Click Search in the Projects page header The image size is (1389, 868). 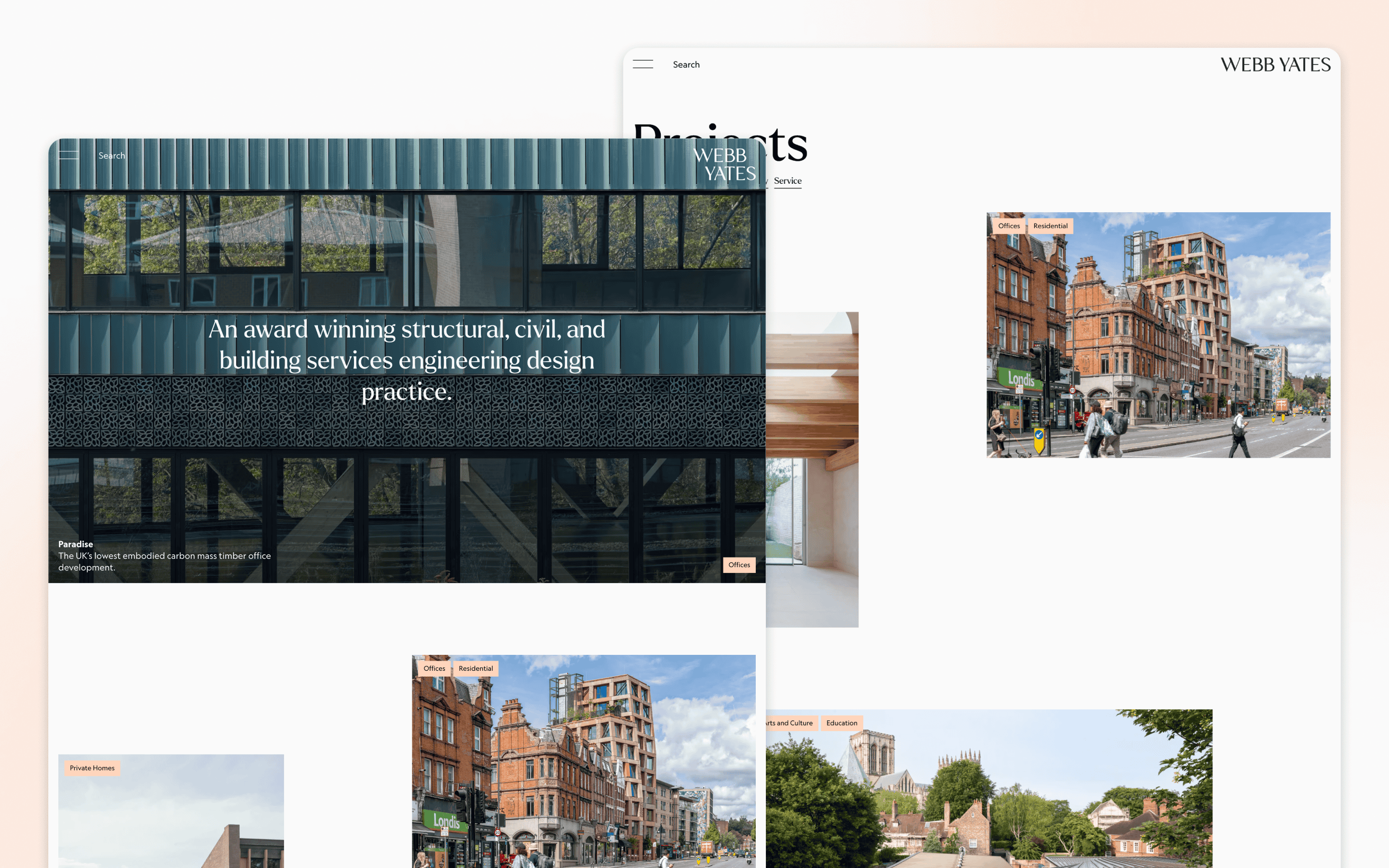tap(686, 64)
